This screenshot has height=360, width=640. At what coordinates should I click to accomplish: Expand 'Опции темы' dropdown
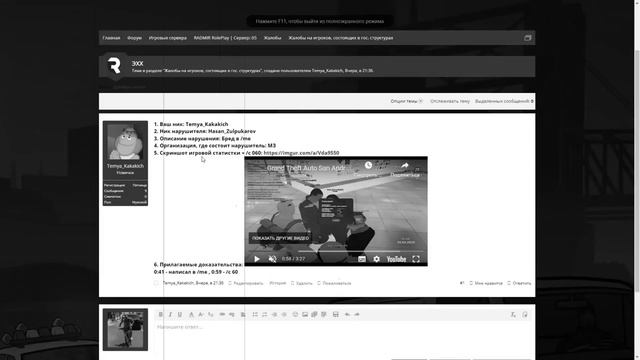[407, 101]
